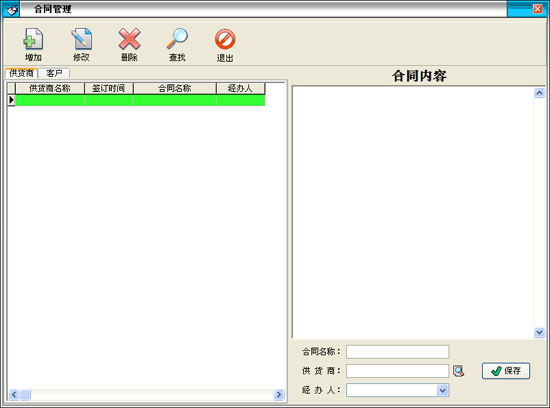Click the grid's horizontal scroll right arrow
Image resolution: width=550 pixels, height=408 pixels.
pos(279,395)
